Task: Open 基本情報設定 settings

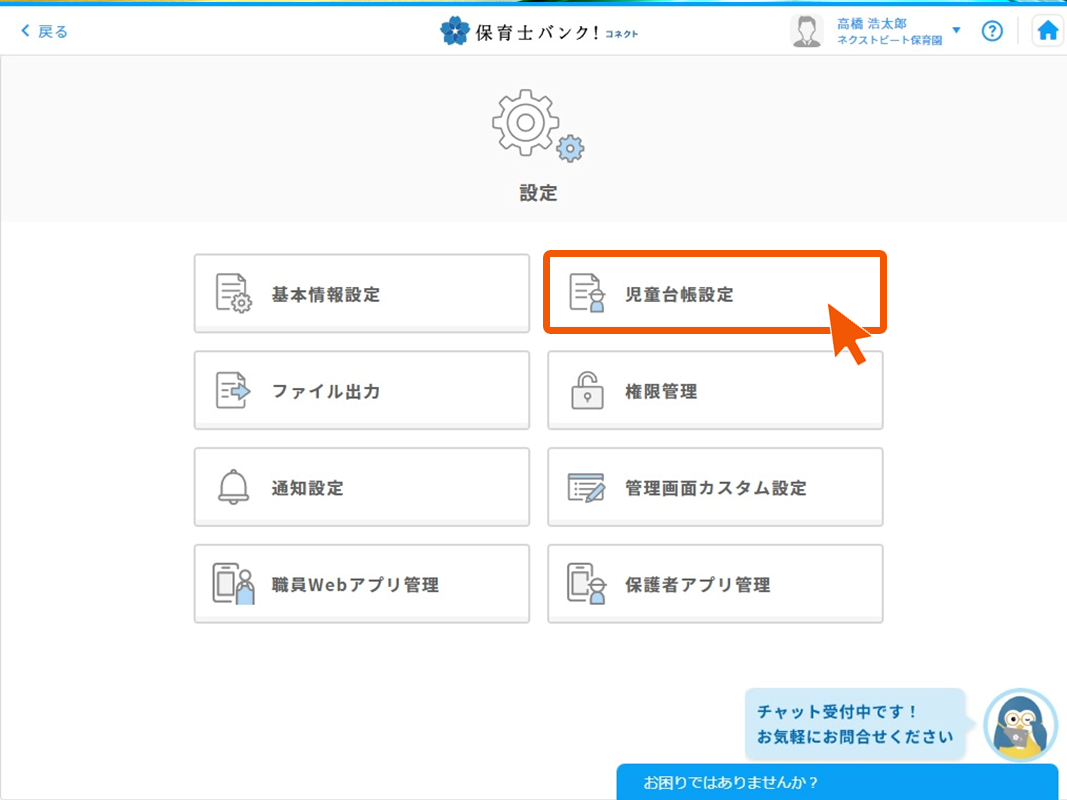Action: 361,294
